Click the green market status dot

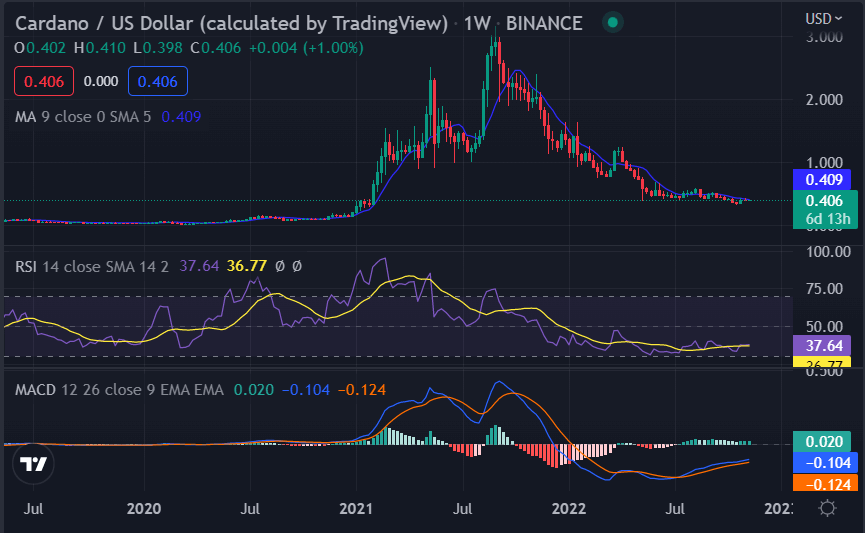click(x=612, y=23)
